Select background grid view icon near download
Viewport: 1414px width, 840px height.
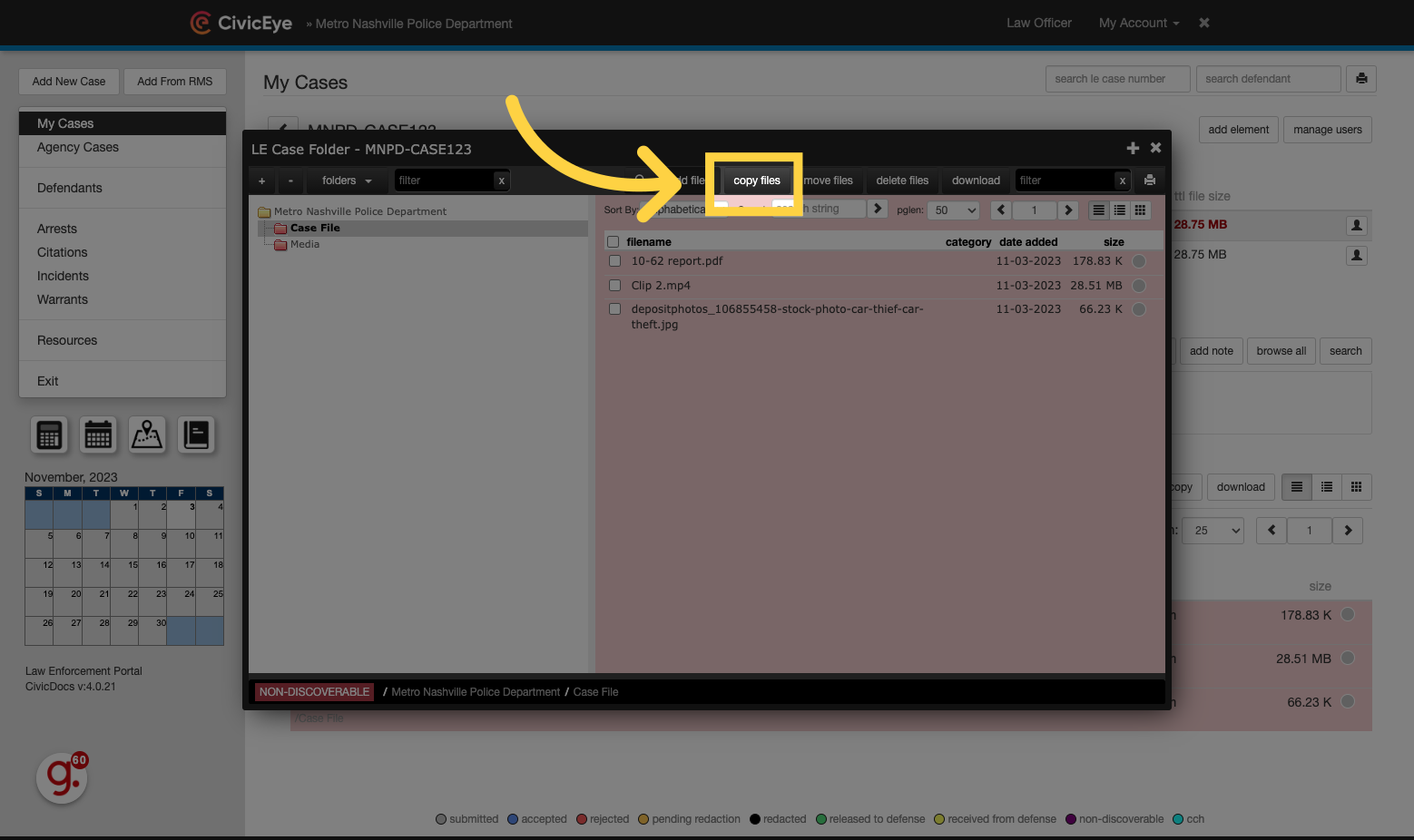[1356, 487]
